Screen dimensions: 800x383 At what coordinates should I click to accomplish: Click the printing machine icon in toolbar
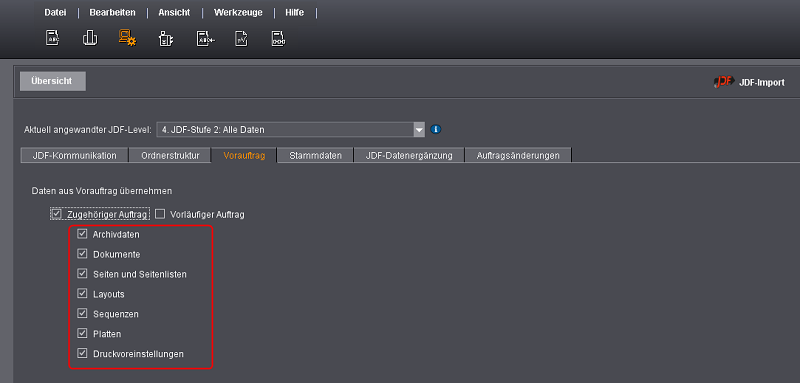pyautogui.click(x=166, y=39)
